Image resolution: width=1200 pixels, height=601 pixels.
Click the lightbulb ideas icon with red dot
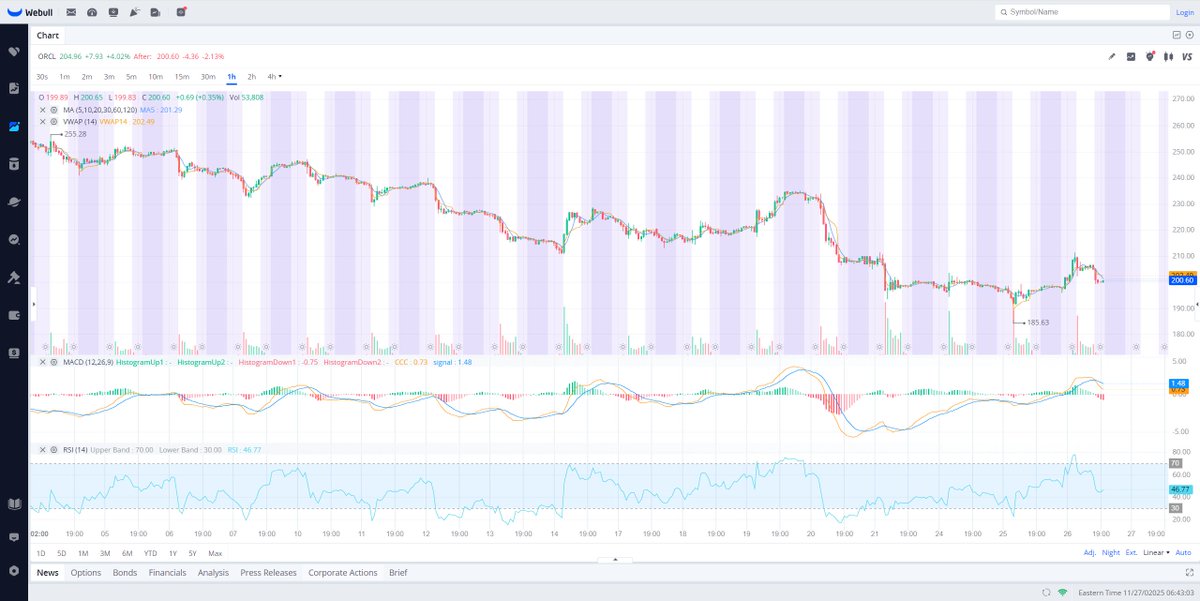[1150, 57]
